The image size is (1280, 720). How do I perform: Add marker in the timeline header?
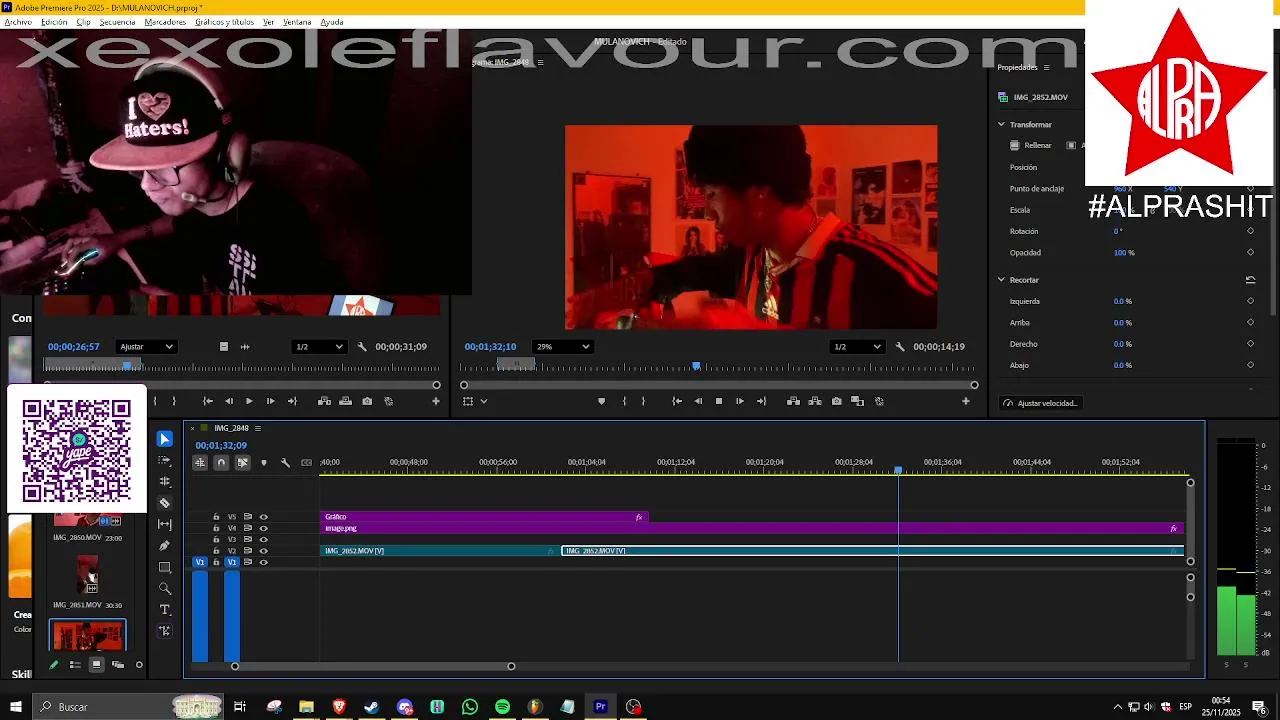pos(264,462)
